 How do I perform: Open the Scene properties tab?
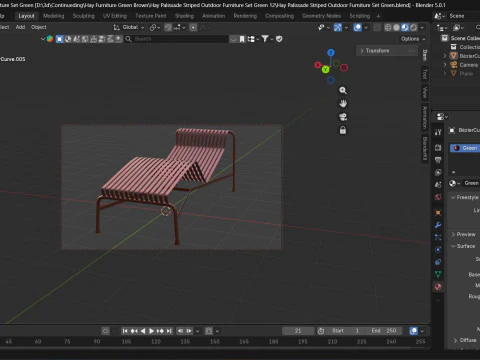click(438, 185)
